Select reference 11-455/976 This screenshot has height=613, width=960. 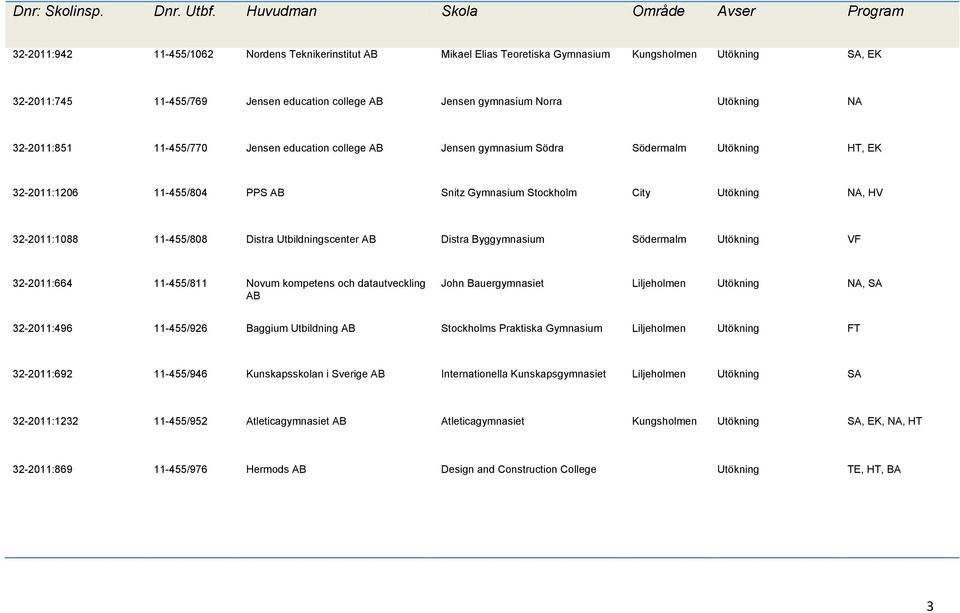tap(181, 470)
